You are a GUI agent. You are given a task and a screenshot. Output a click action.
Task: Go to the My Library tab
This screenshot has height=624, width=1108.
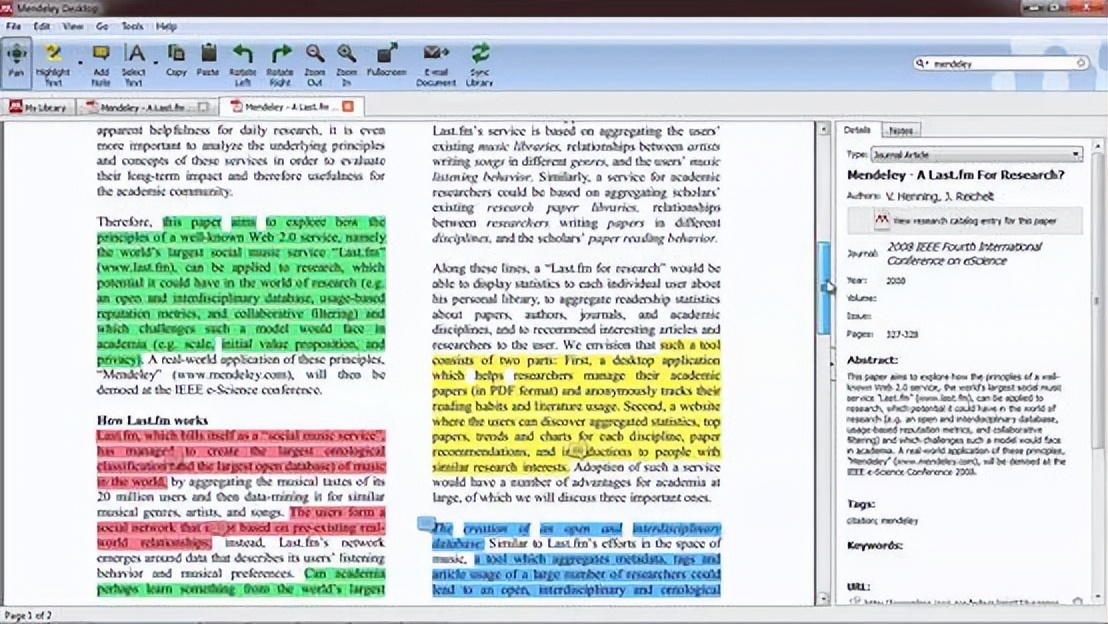coord(40,106)
